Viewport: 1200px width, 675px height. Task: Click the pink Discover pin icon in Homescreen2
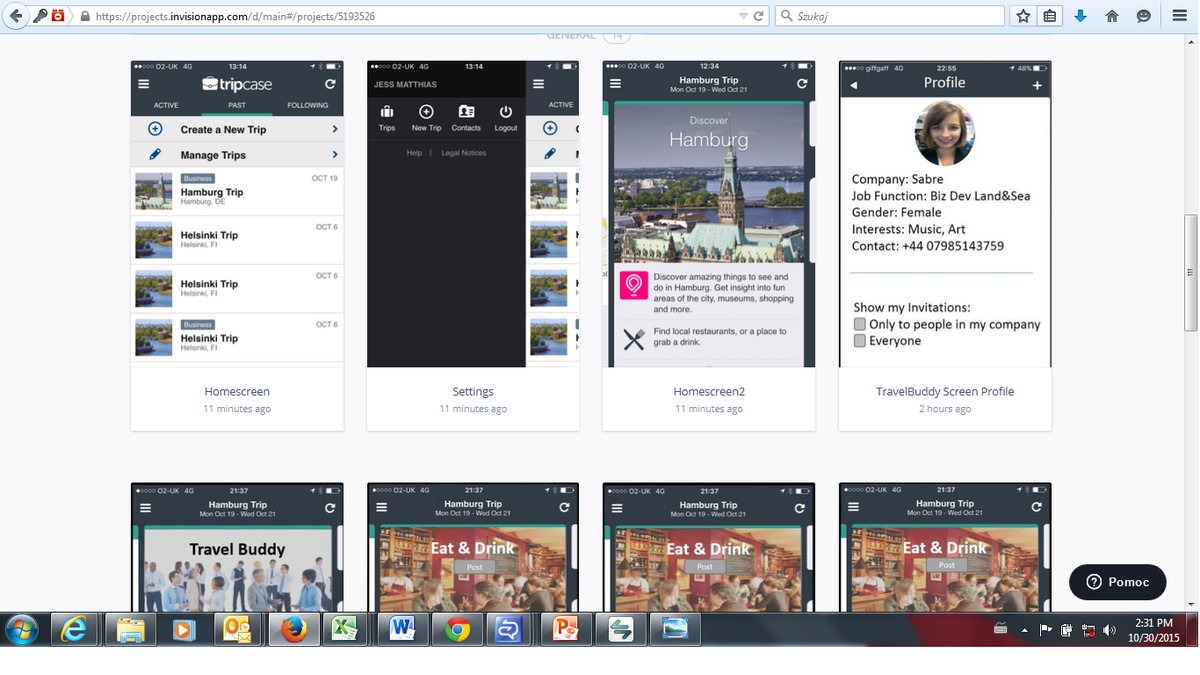coord(634,285)
